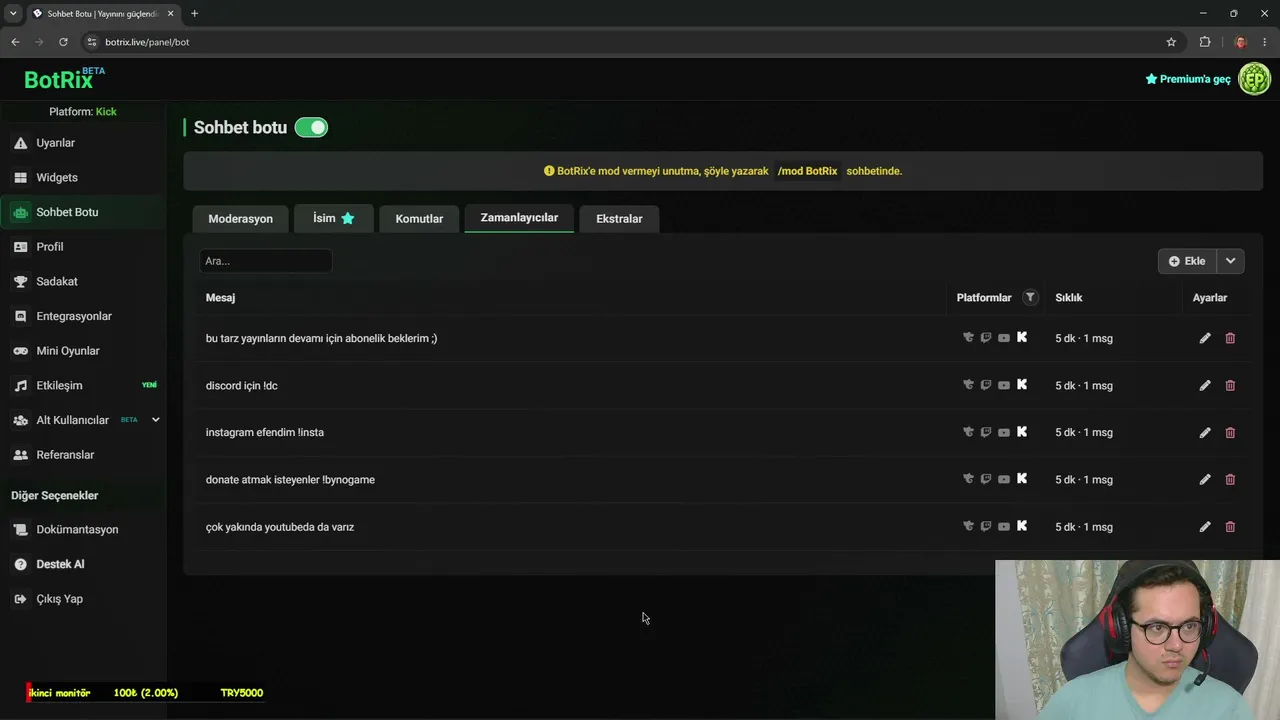Image resolution: width=1280 pixels, height=720 pixels.
Task: Toggle Kick for 'çok yakında youtubeda' message
Action: point(1022,526)
